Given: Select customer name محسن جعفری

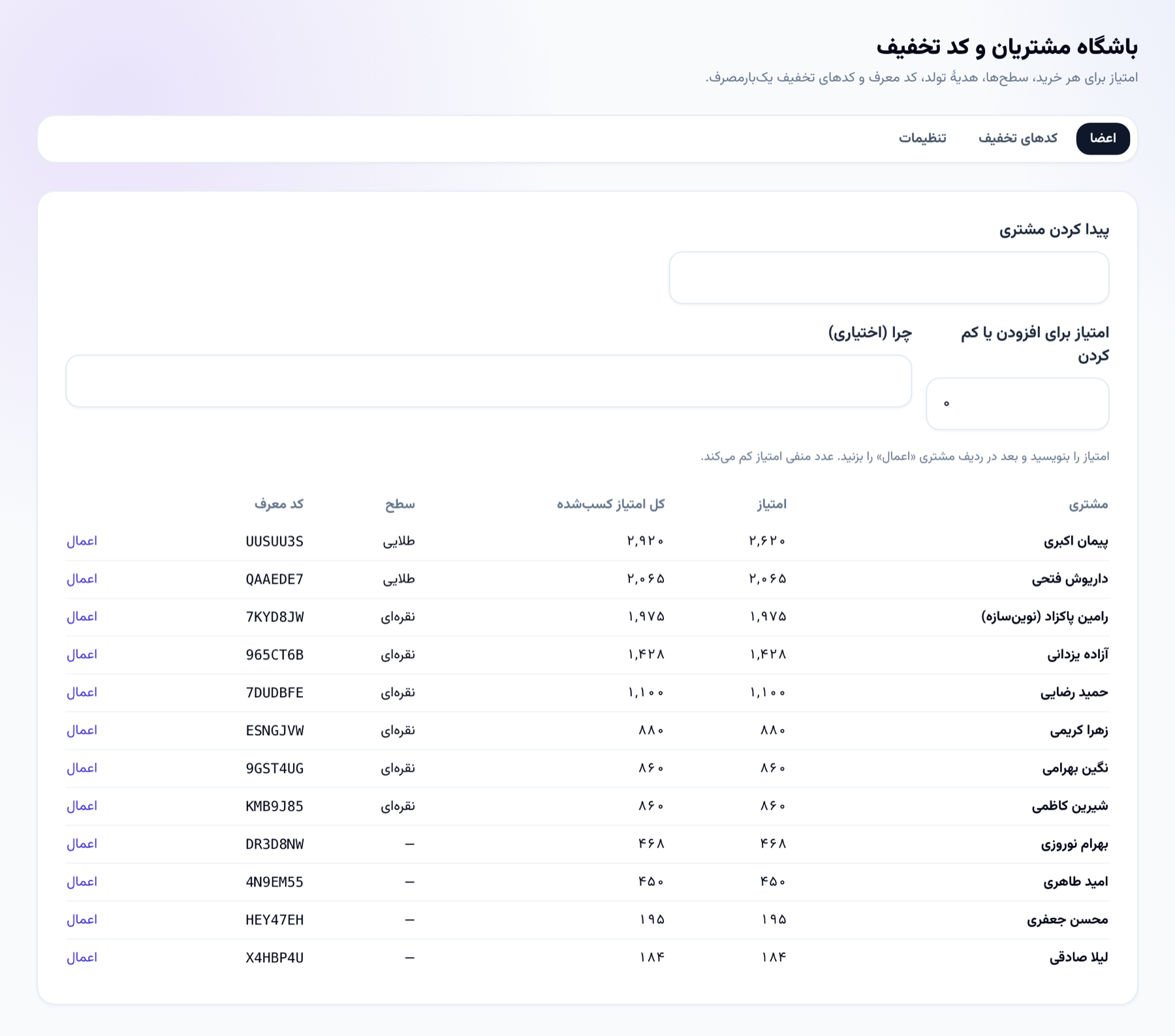Looking at the screenshot, I should pyautogui.click(x=1067, y=920).
